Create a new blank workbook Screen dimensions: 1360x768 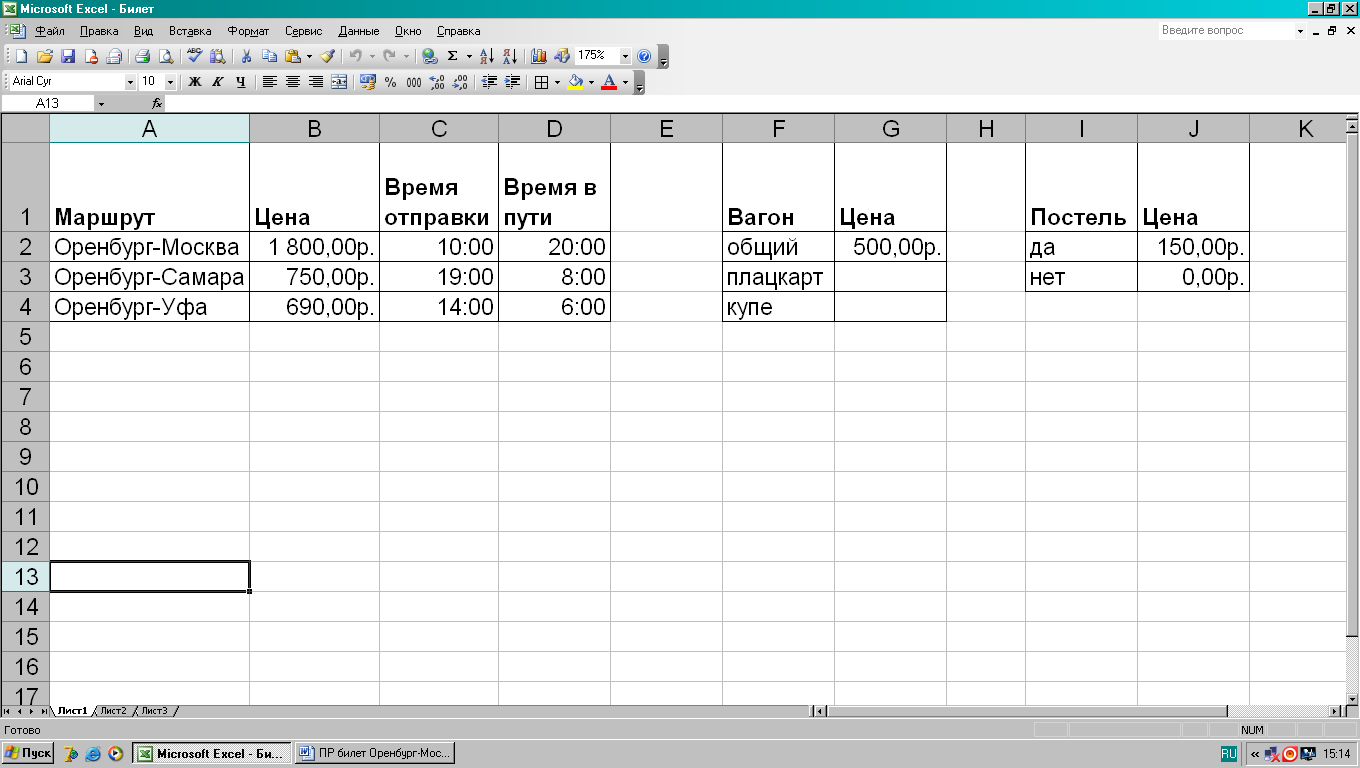click(21, 56)
